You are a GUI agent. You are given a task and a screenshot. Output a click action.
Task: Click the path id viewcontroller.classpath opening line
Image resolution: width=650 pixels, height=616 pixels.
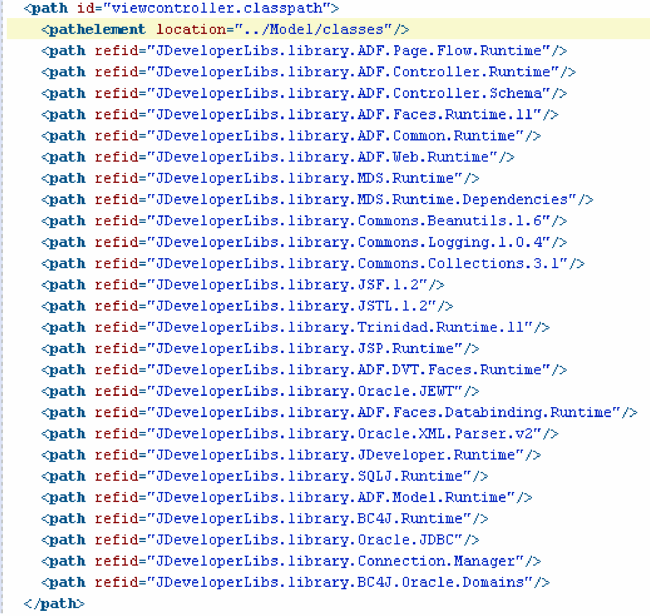pos(181,8)
